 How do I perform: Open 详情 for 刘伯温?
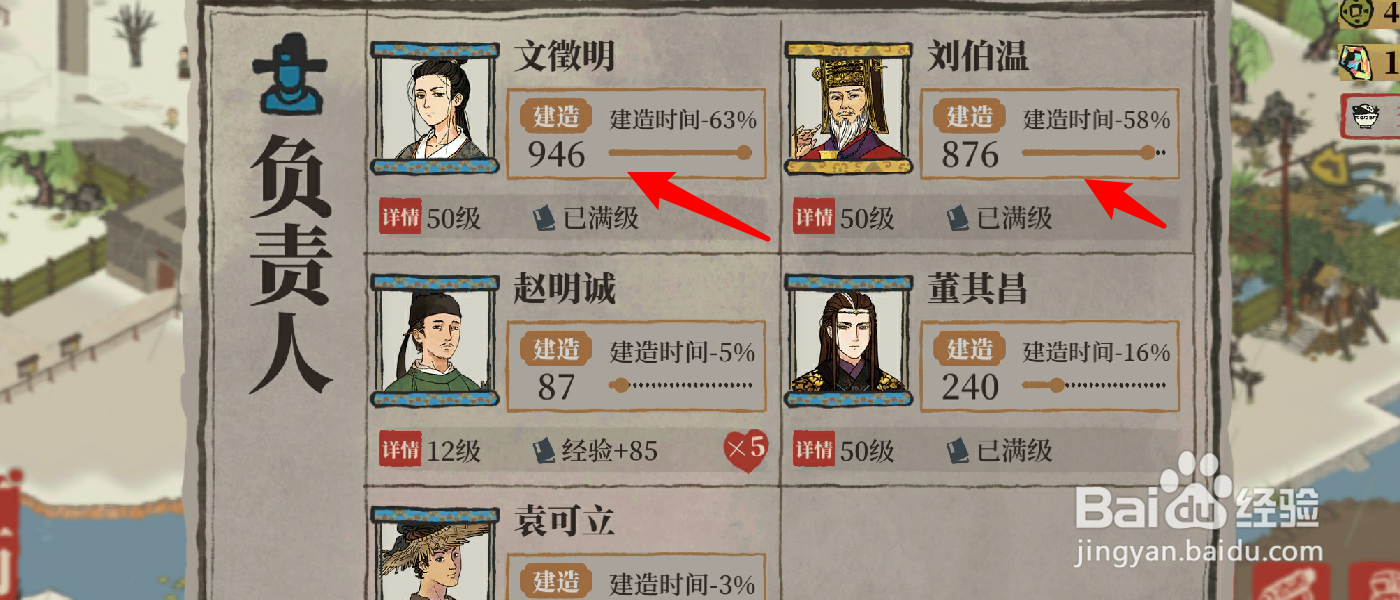coord(814,217)
